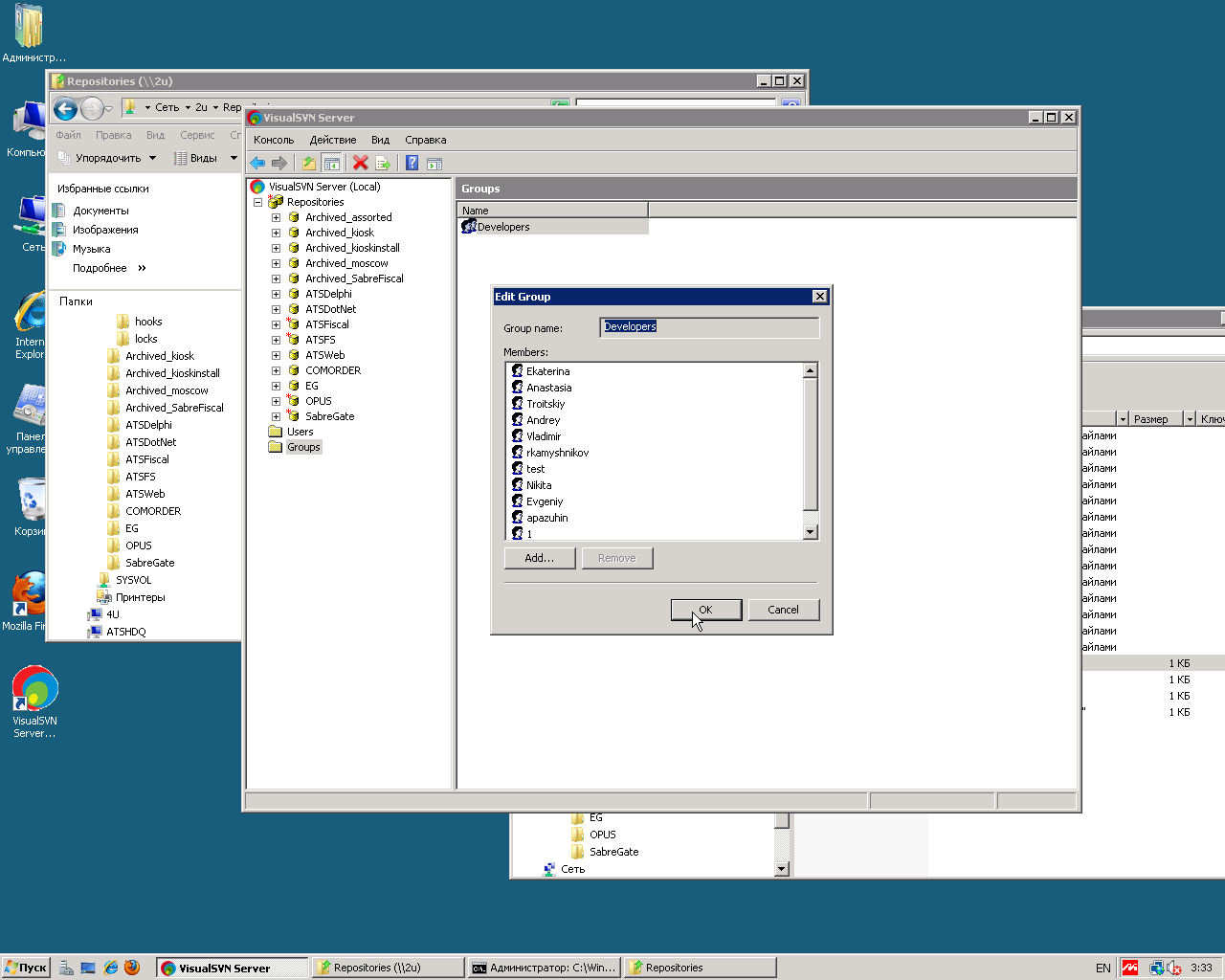Open the VisualSVN Server desktop shortcut
Screen dimensions: 1225x980
[35, 702]
